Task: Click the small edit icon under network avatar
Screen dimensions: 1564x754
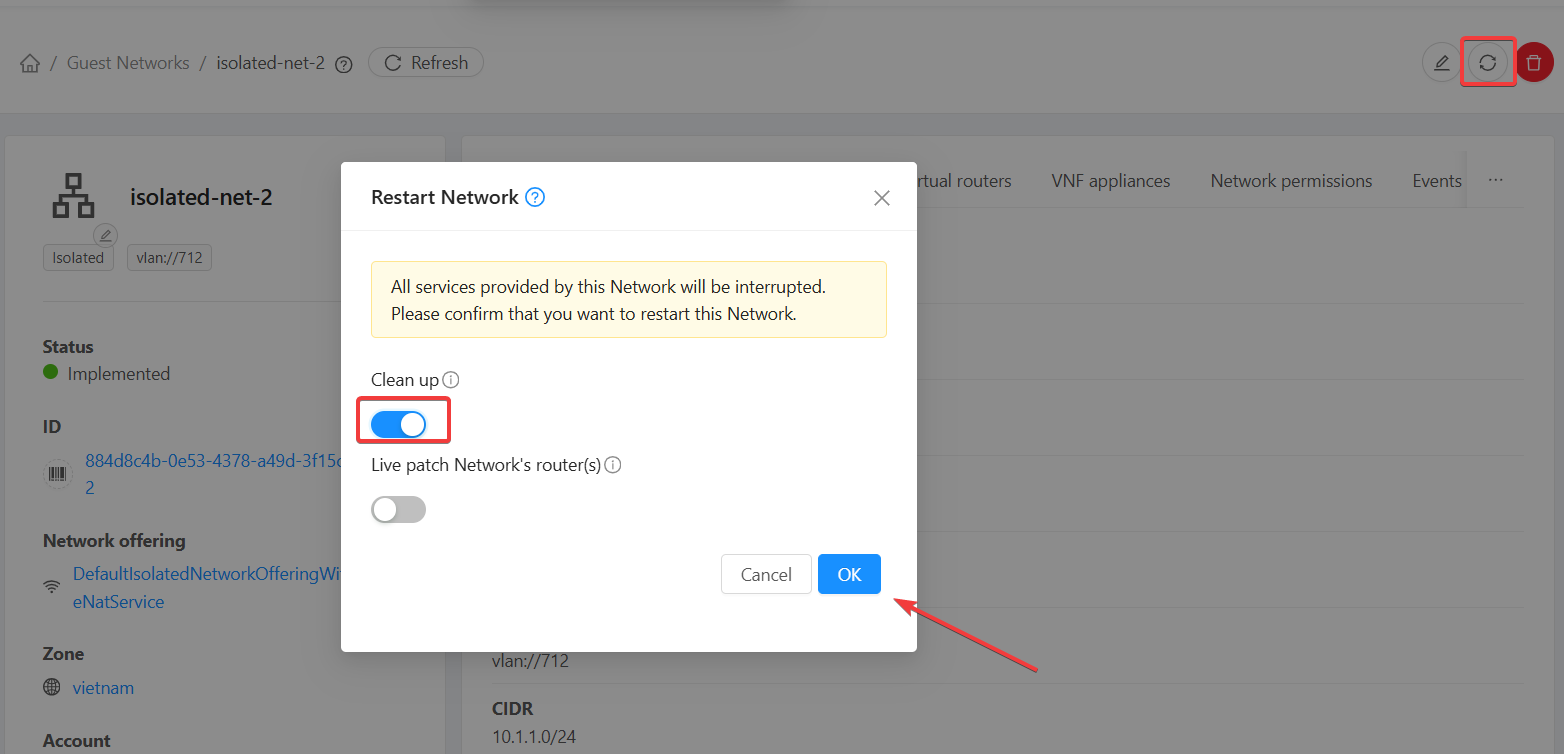Action: (105, 235)
